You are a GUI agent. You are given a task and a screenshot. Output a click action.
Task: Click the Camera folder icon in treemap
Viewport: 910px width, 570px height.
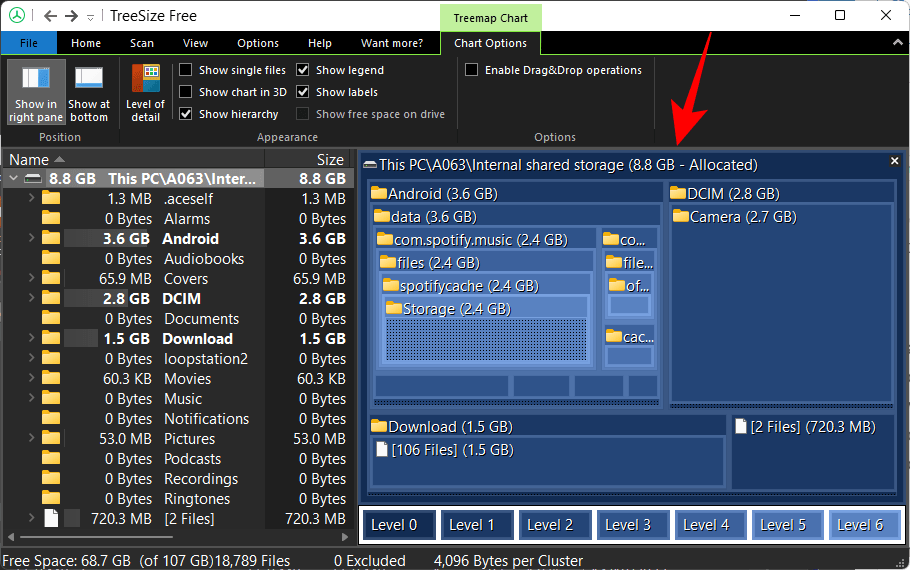tap(681, 216)
